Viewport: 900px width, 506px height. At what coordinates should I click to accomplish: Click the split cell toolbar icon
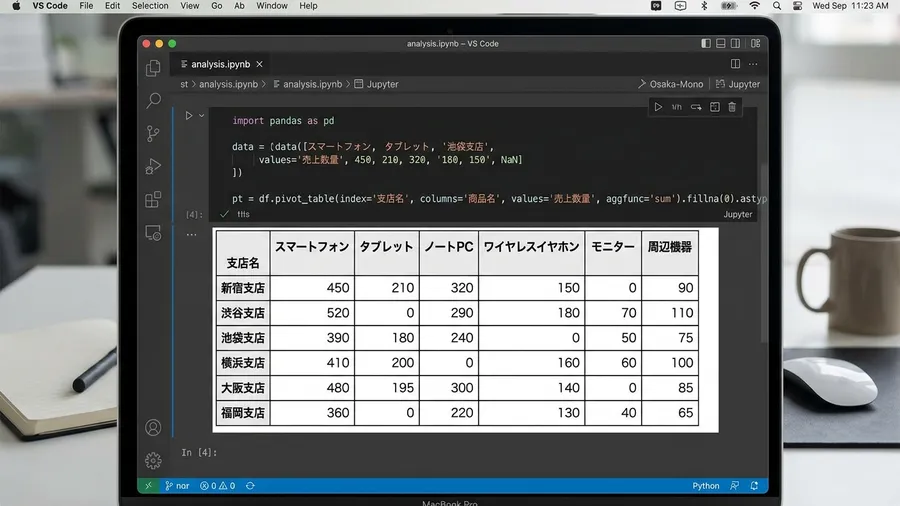click(715, 107)
